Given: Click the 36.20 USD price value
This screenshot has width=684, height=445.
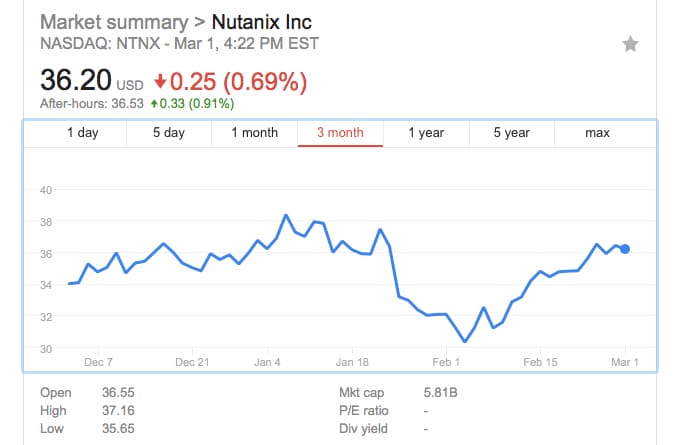Looking at the screenshot, I should [92, 81].
